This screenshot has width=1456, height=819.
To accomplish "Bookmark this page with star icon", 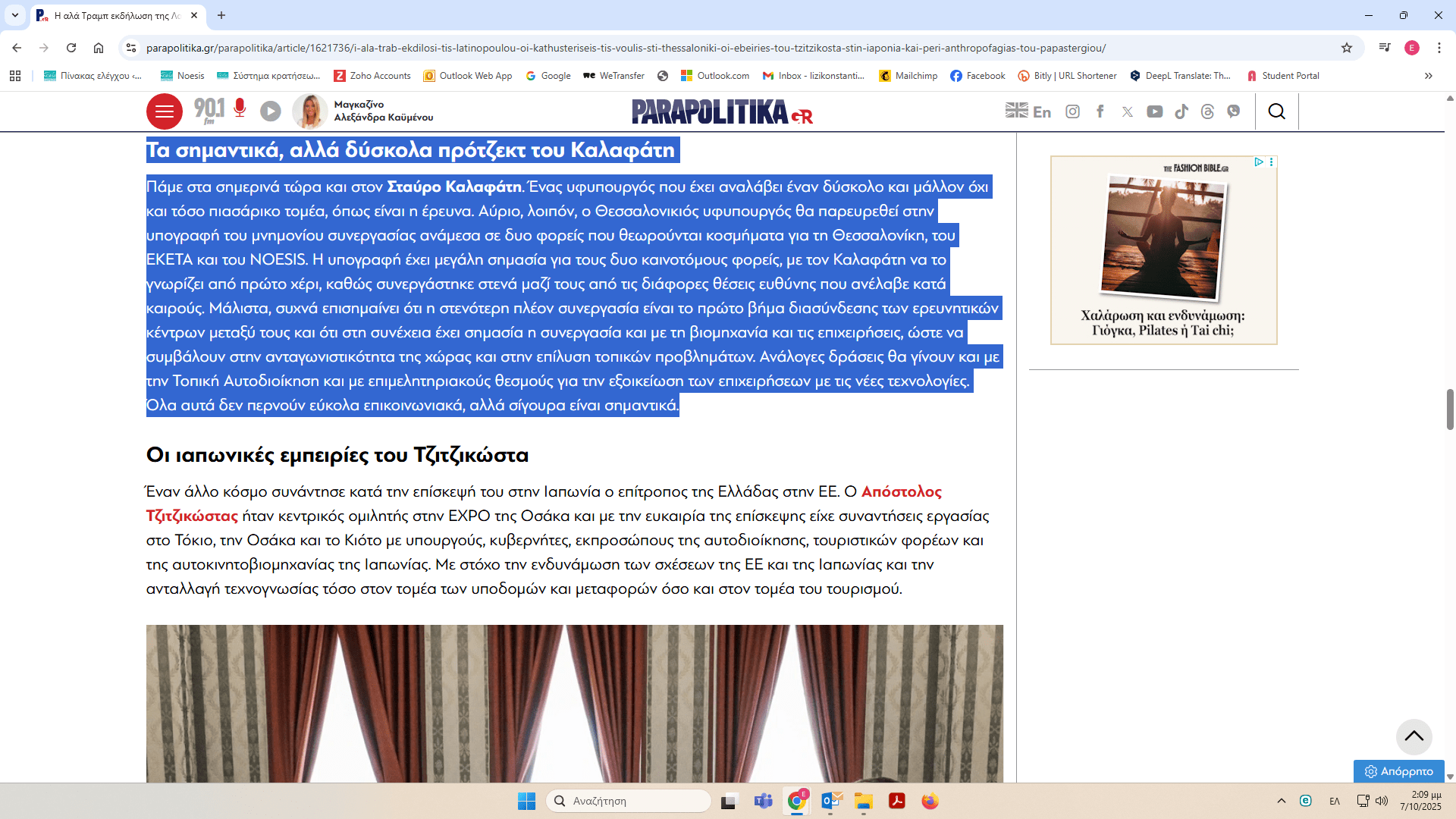I will (1347, 48).
